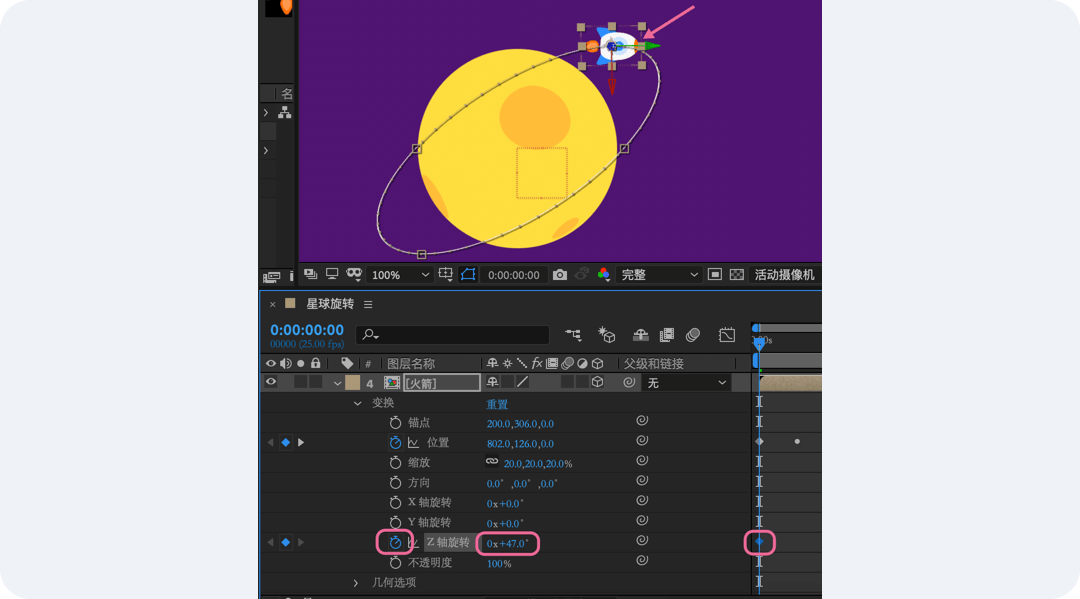Collapse the 变换 property group
1080x599 pixels.
pos(358,403)
